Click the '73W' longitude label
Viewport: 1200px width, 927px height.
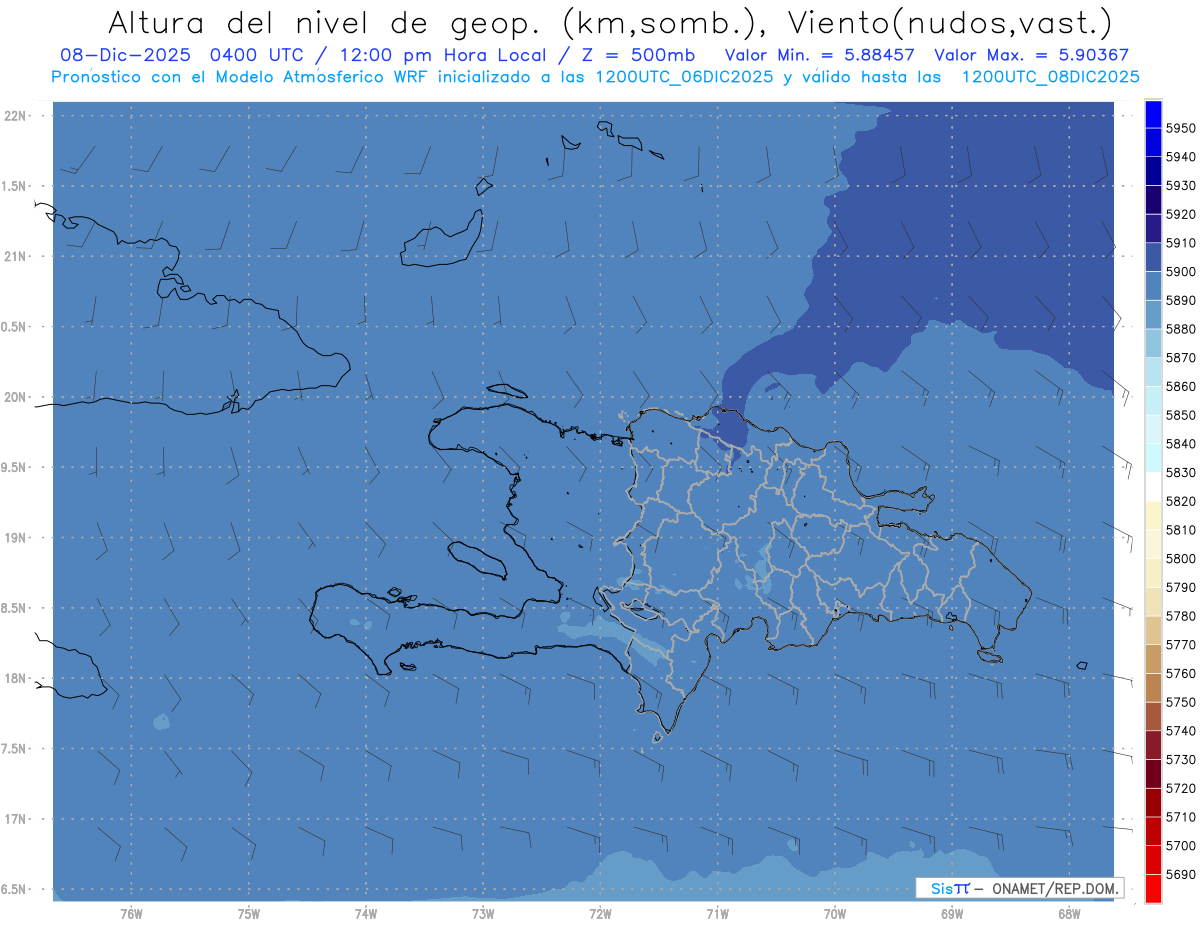click(x=483, y=913)
